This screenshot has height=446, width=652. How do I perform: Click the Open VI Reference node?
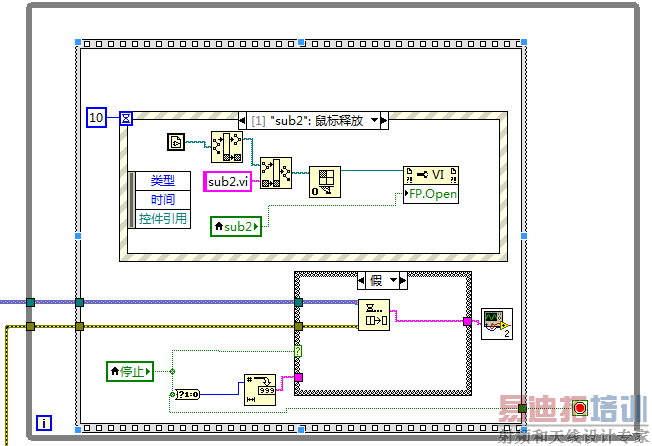coord(325,182)
